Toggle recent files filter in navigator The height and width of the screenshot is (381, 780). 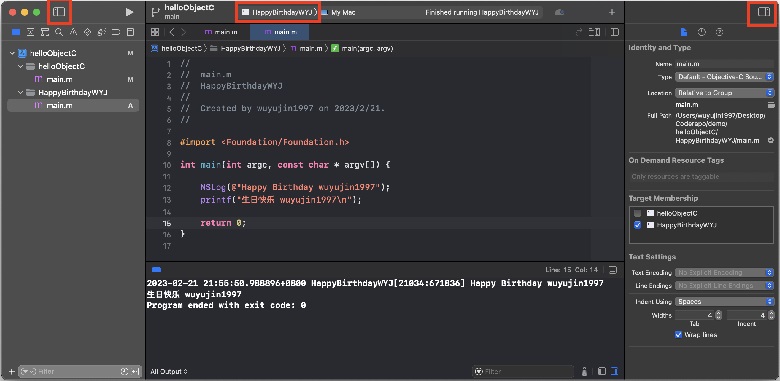coord(124,372)
